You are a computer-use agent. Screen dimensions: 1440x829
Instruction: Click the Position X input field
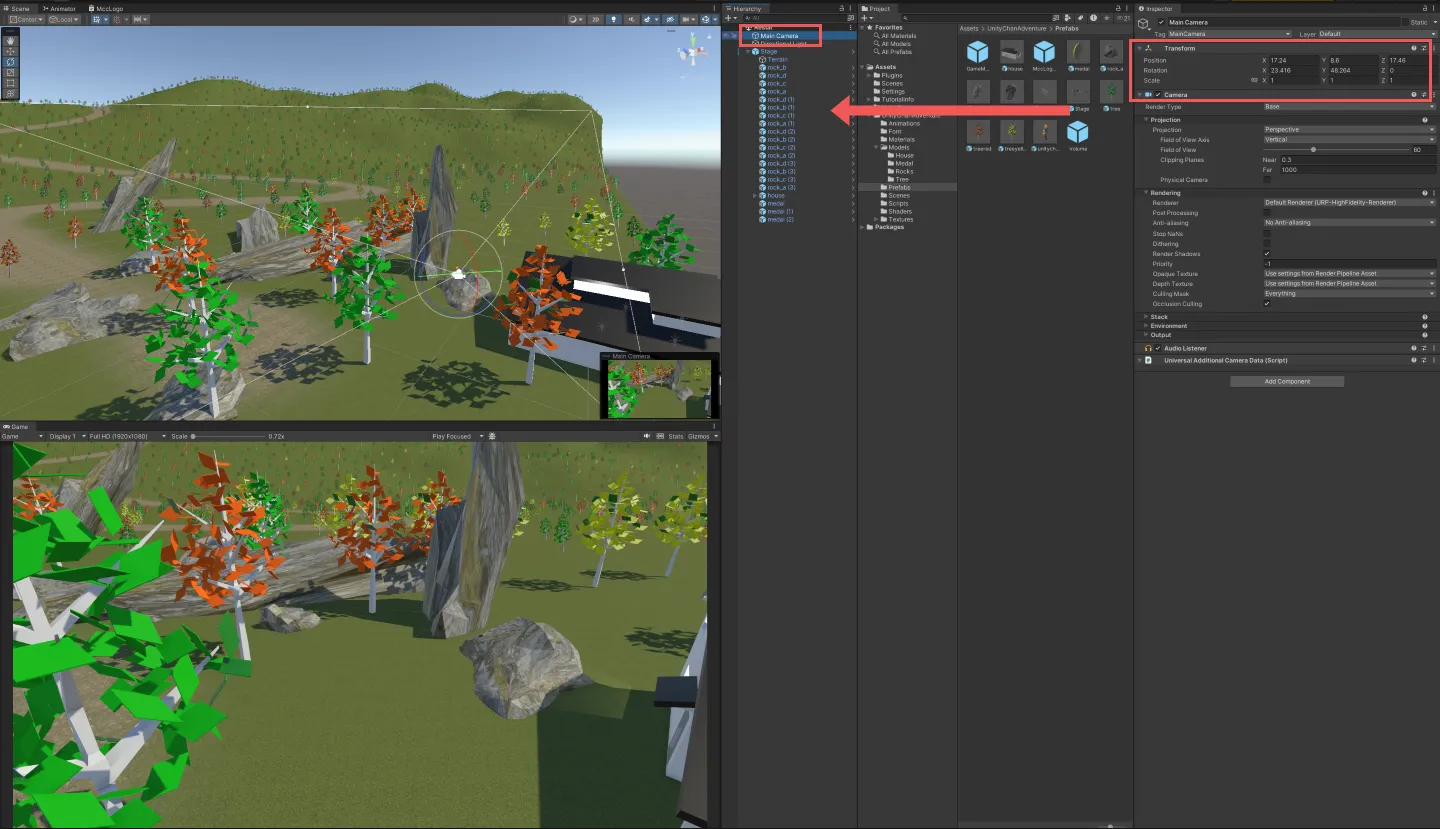coord(1292,61)
